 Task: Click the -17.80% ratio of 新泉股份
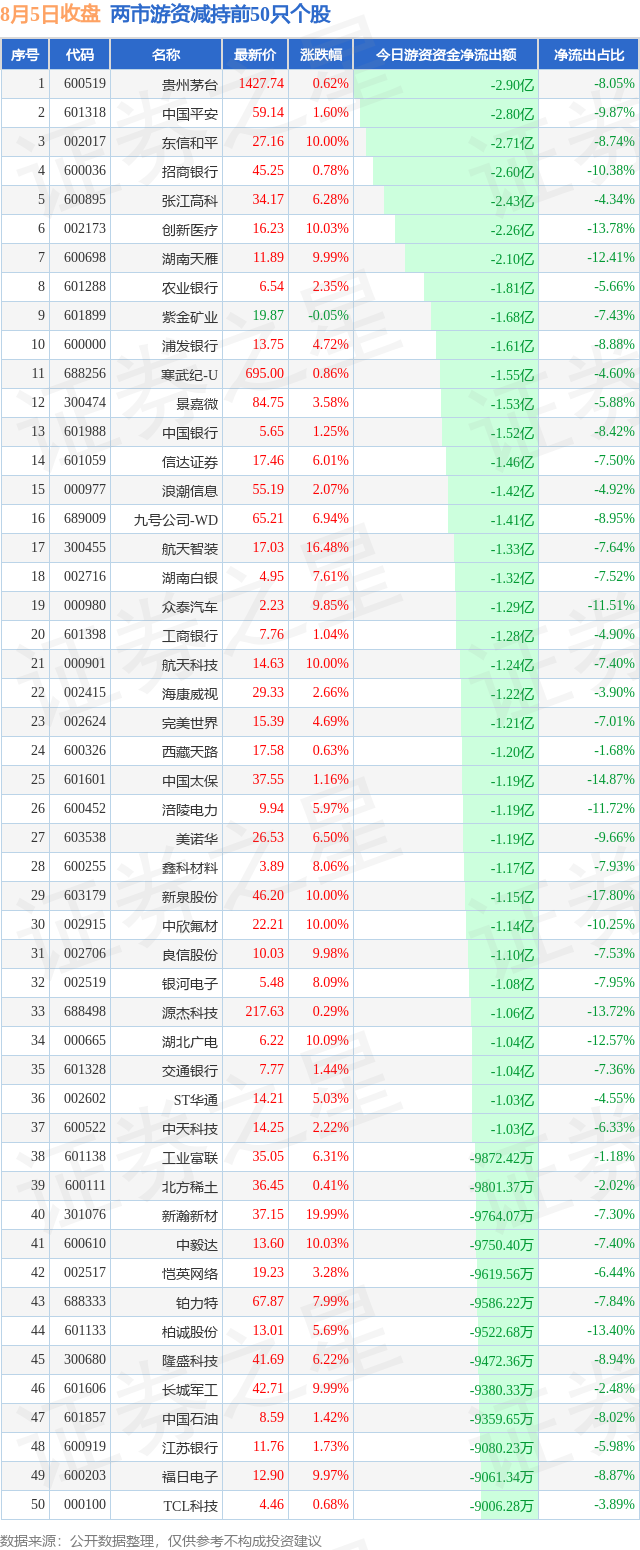tap(611, 896)
